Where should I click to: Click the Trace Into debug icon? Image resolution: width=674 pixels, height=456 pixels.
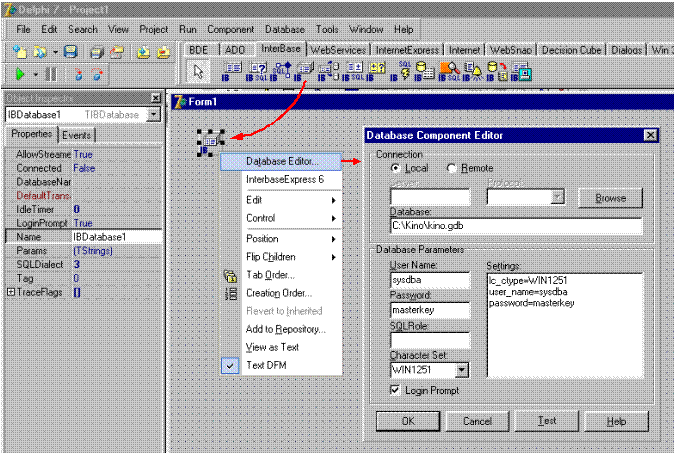(x=78, y=74)
